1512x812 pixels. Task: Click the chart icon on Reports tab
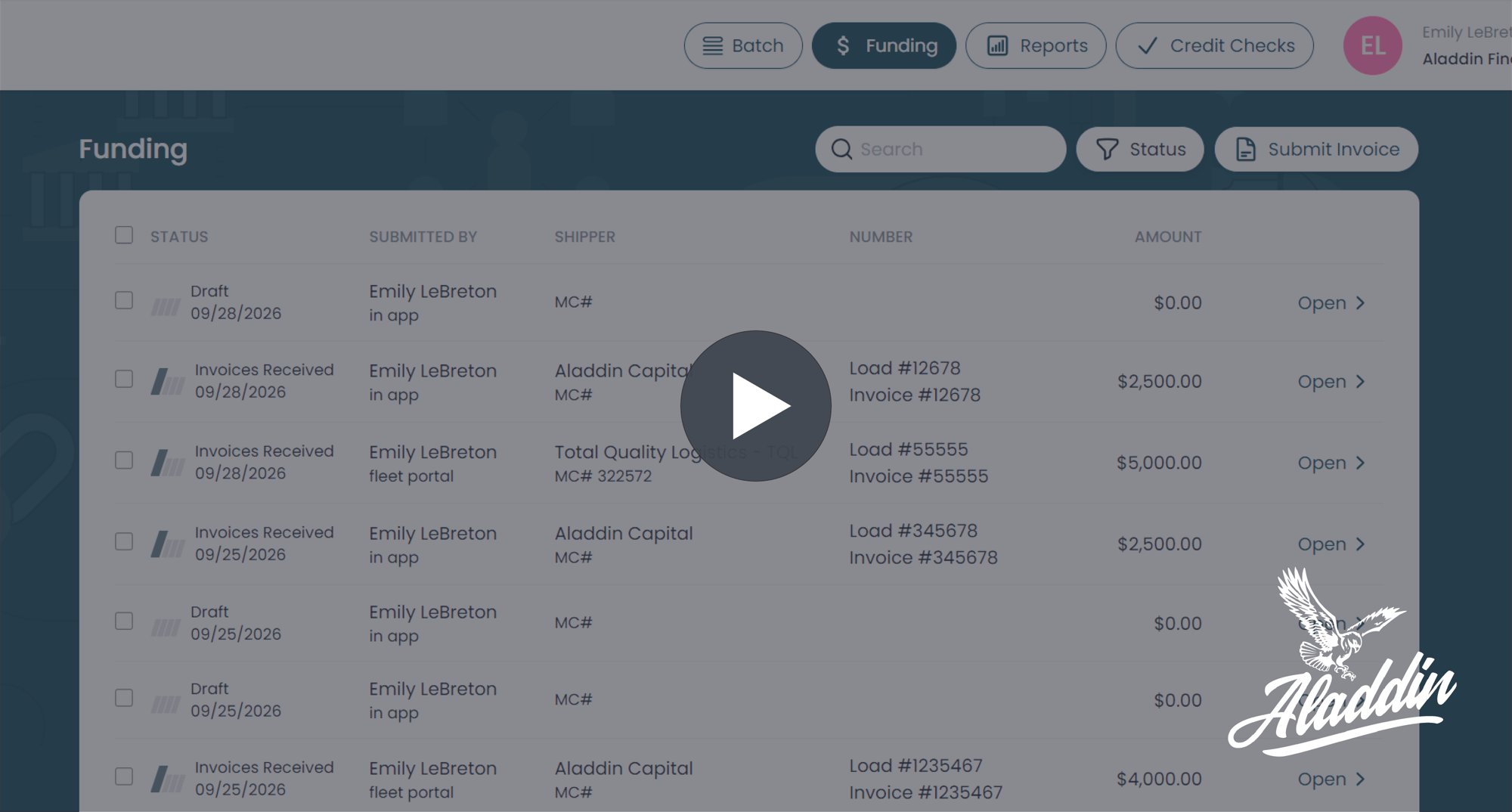pyautogui.click(x=997, y=45)
